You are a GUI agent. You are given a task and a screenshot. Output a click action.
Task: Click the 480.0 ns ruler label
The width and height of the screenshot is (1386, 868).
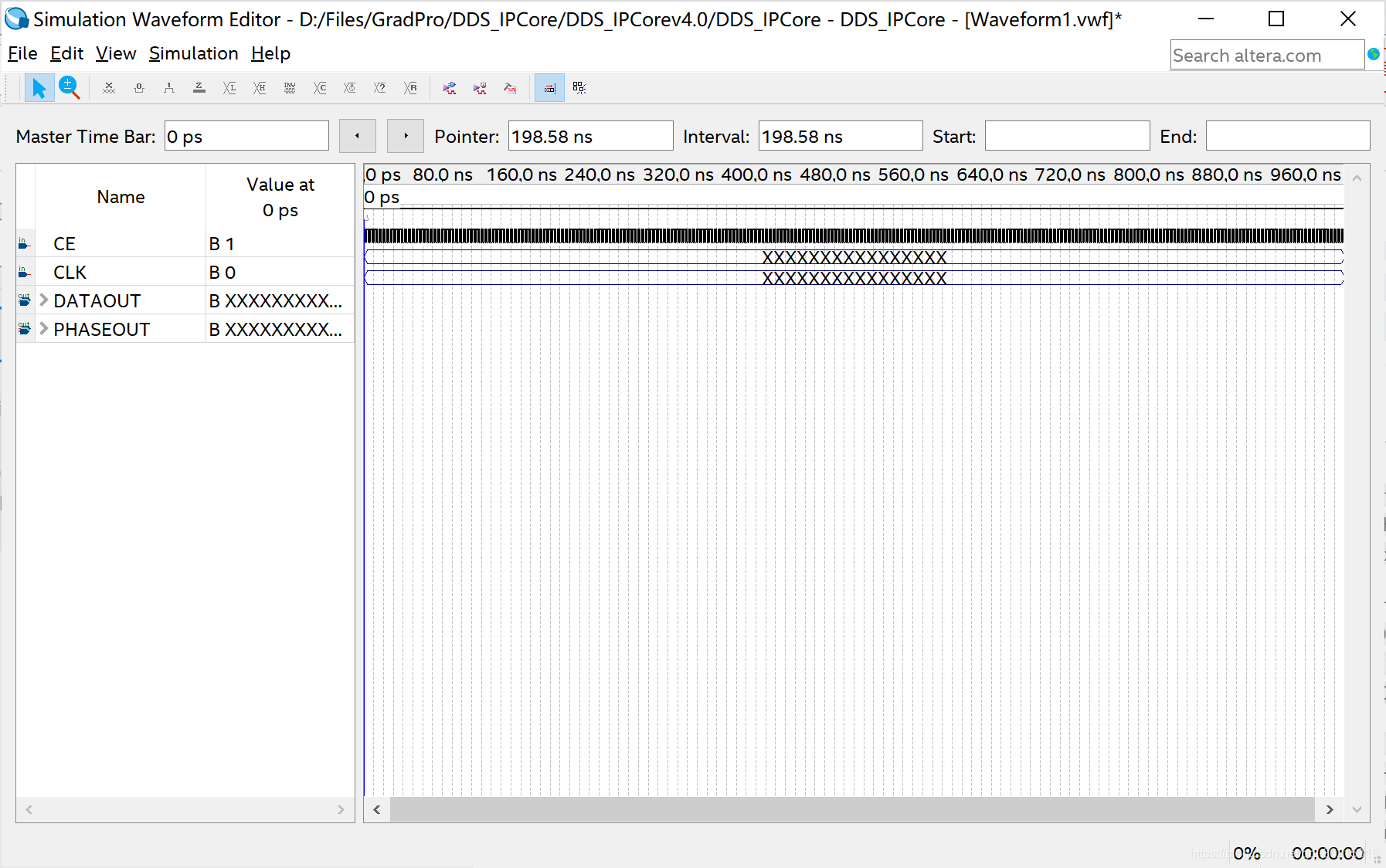835,175
